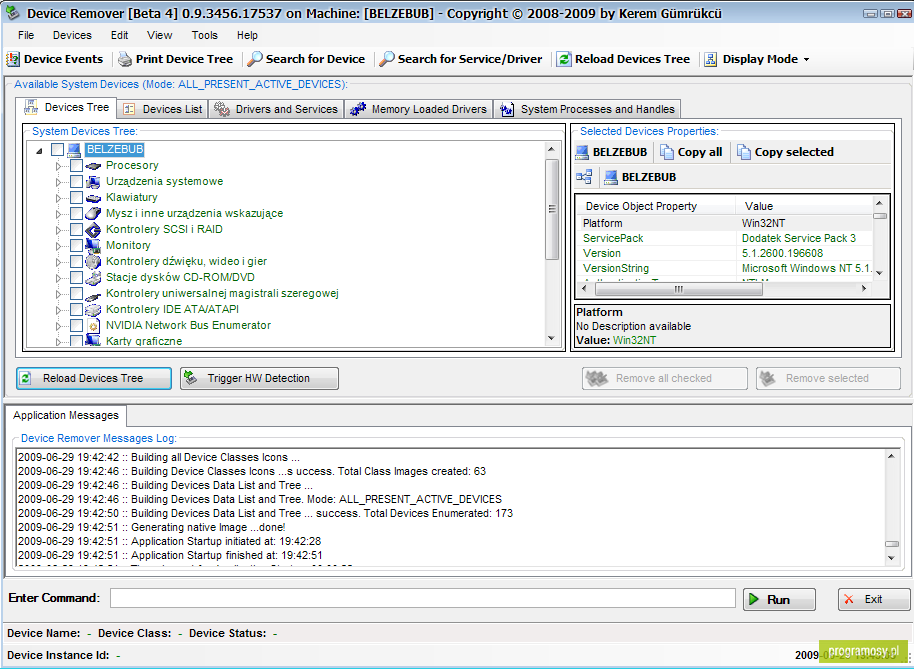
Task: Click the Urządzenia systemowe class icon
Action: click(x=93, y=182)
